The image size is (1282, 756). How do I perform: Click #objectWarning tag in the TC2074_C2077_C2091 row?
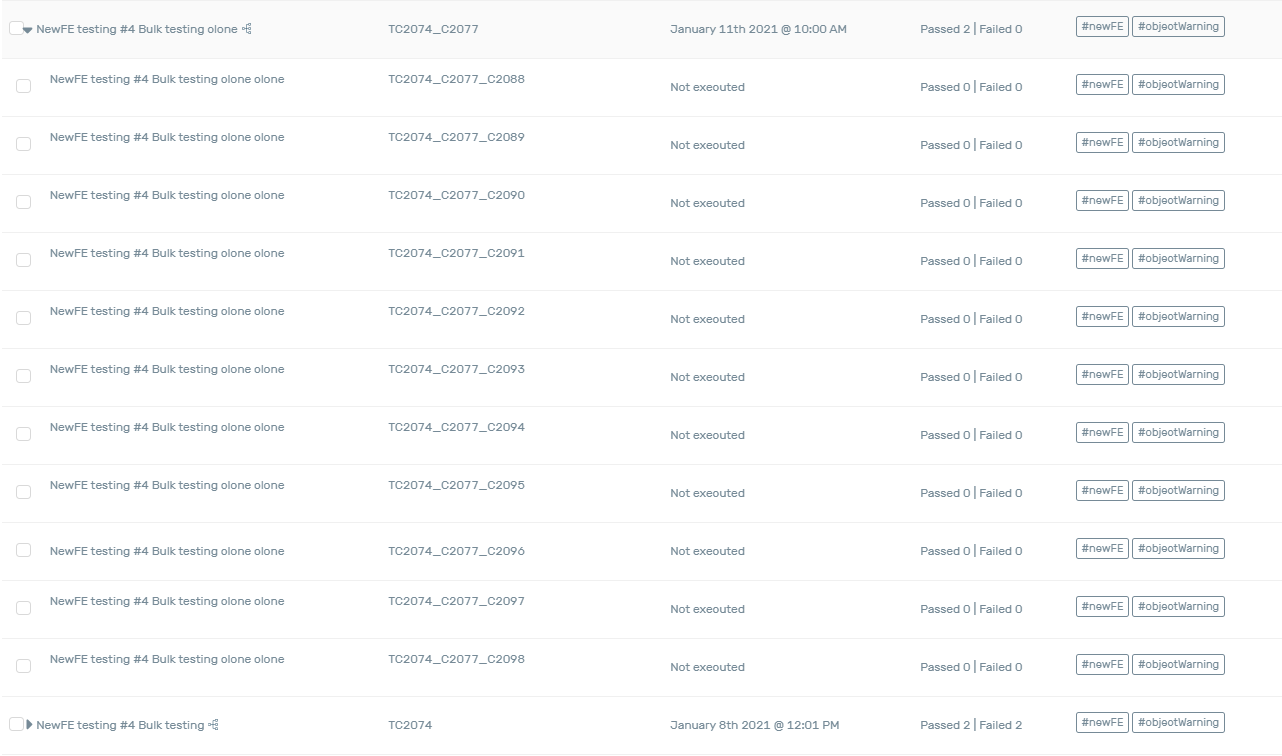coord(1178,259)
